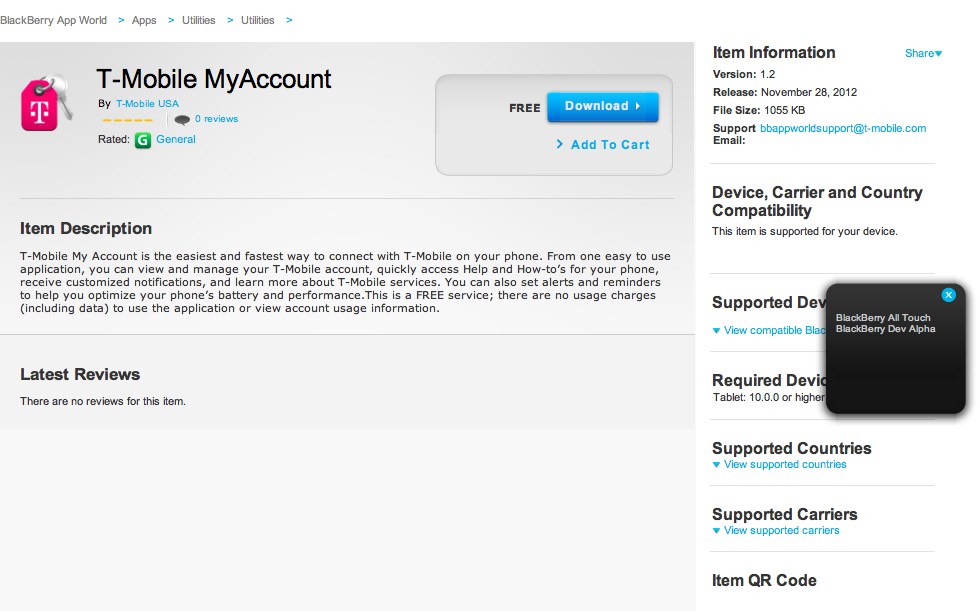Viewport: 979px width, 611px height.
Task: Expand View compatible BlackBerry devices
Action: pos(767,331)
